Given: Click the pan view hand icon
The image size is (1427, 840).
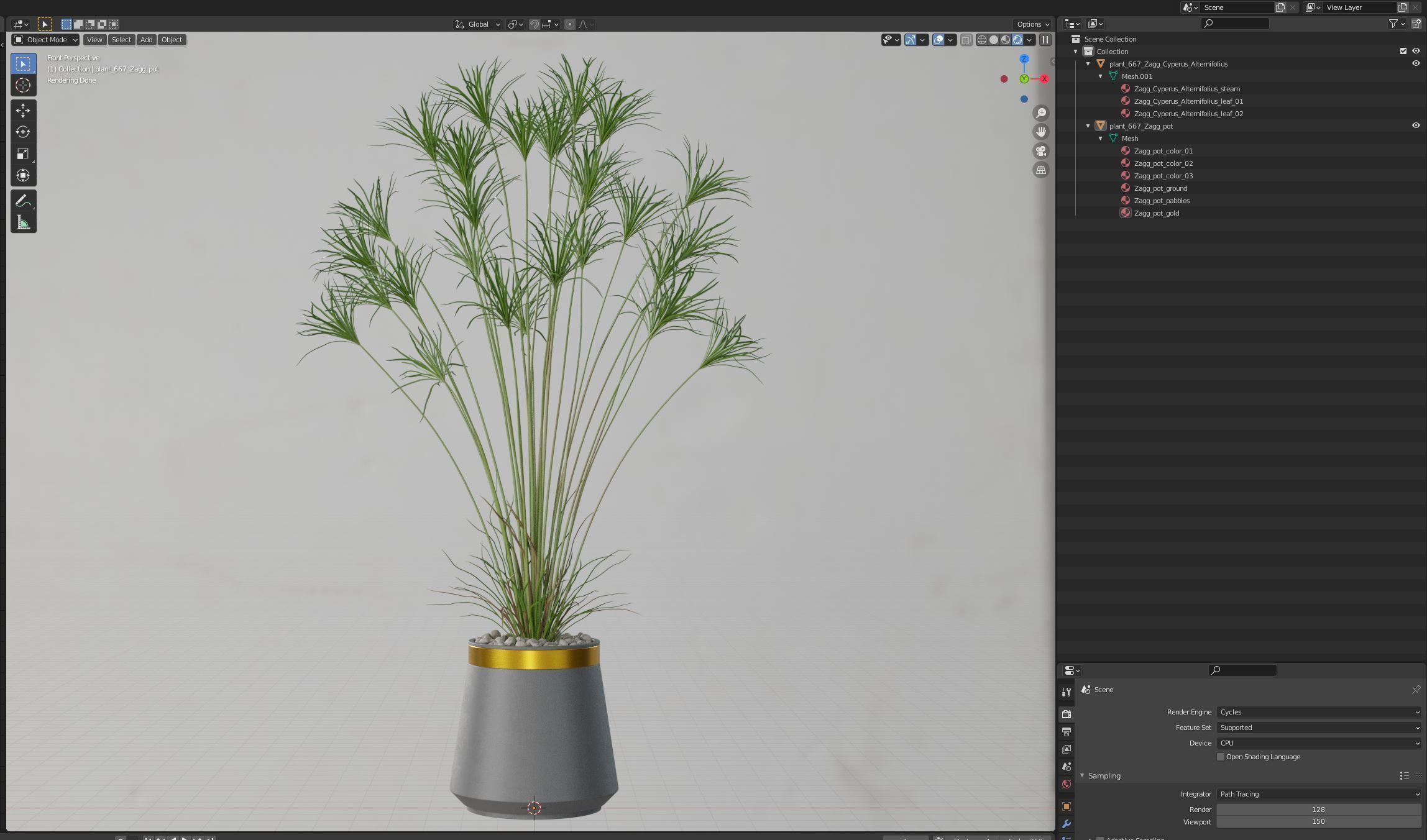Looking at the screenshot, I should pyautogui.click(x=1041, y=132).
